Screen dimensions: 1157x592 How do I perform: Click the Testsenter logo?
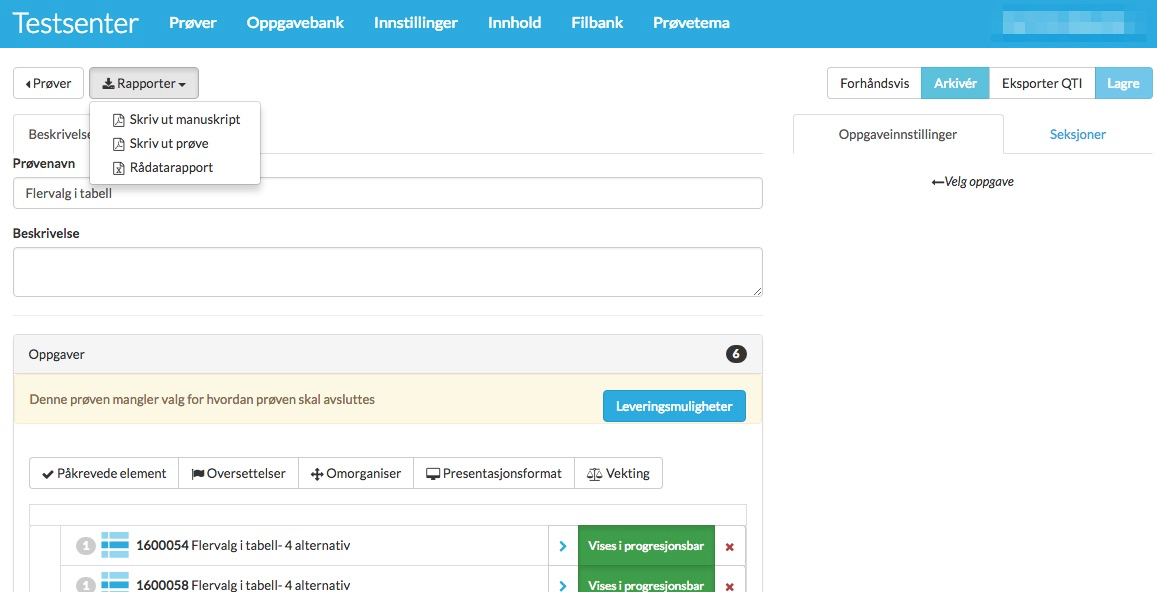[75, 23]
